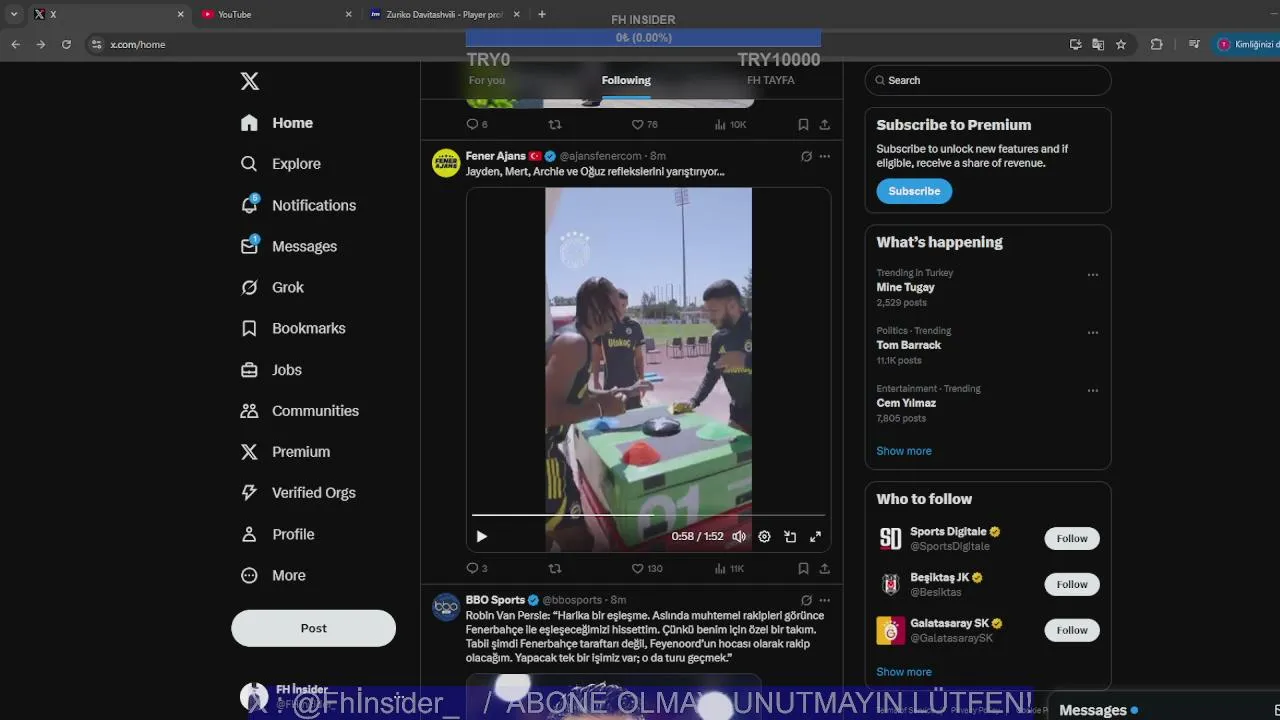Open Grok explain on Fener Ajans post

pos(806,156)
